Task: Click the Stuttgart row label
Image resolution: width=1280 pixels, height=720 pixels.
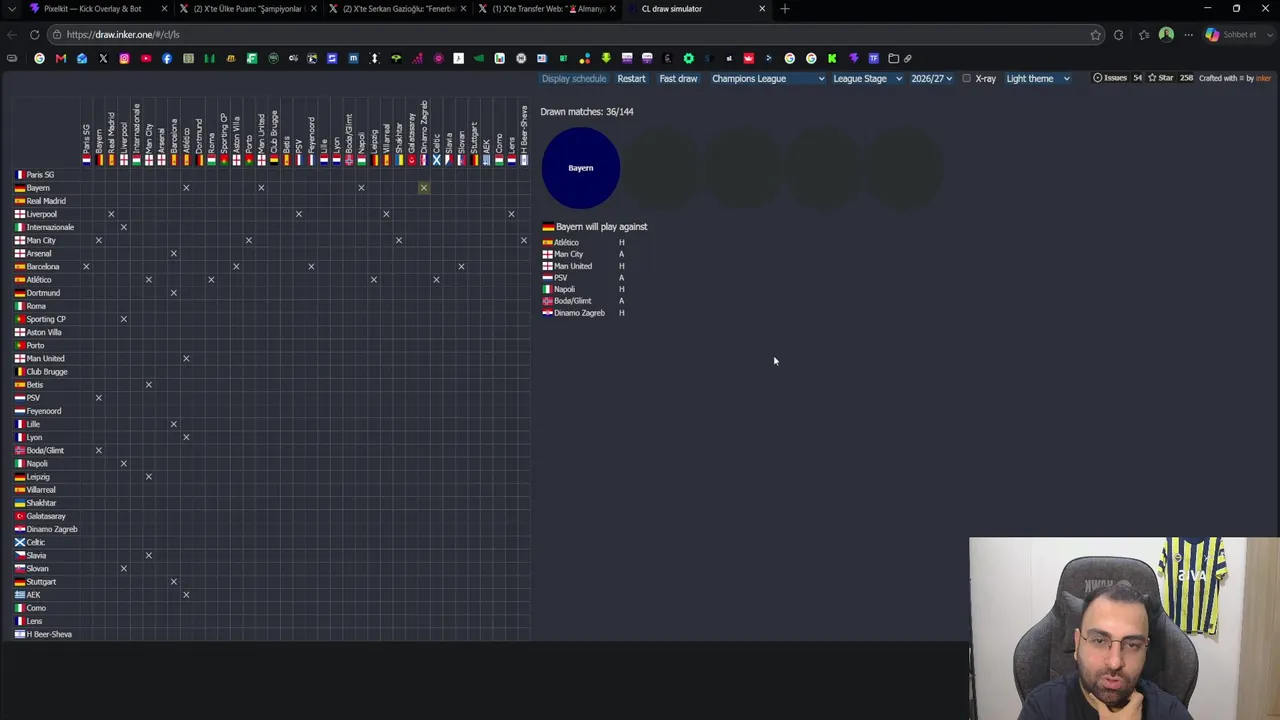Action: (36, 582)
